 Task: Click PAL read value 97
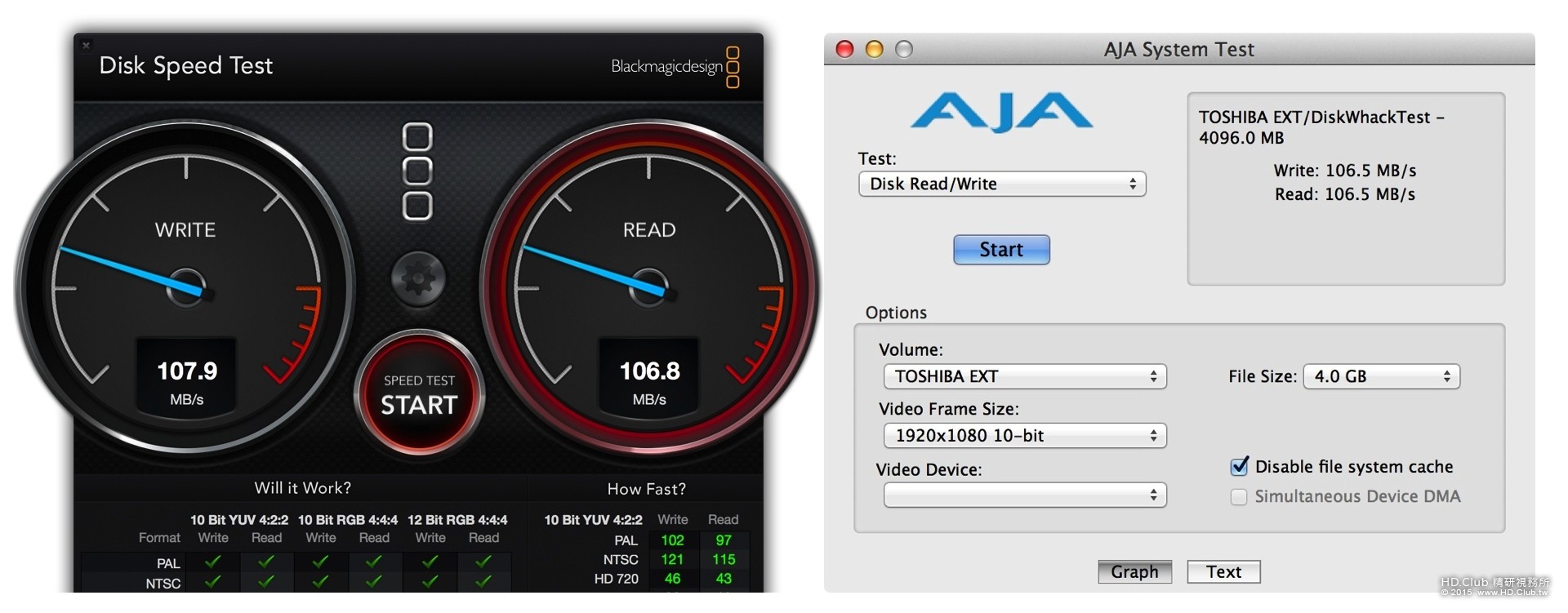724,540
